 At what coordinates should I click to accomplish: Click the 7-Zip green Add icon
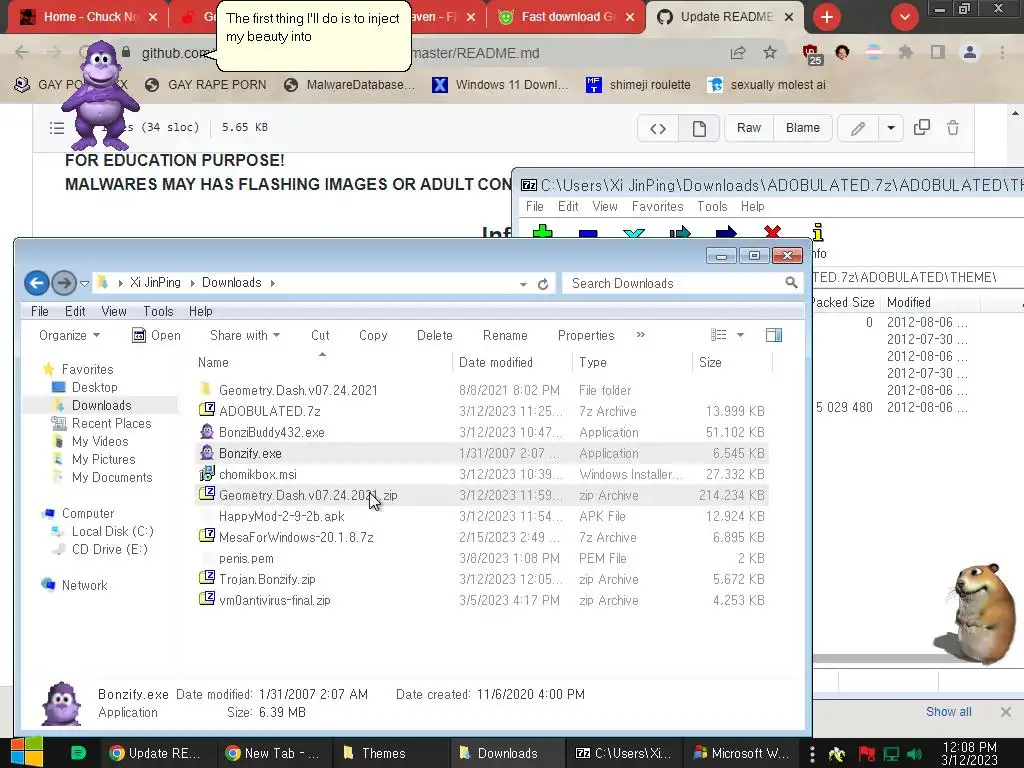point(543,231)
